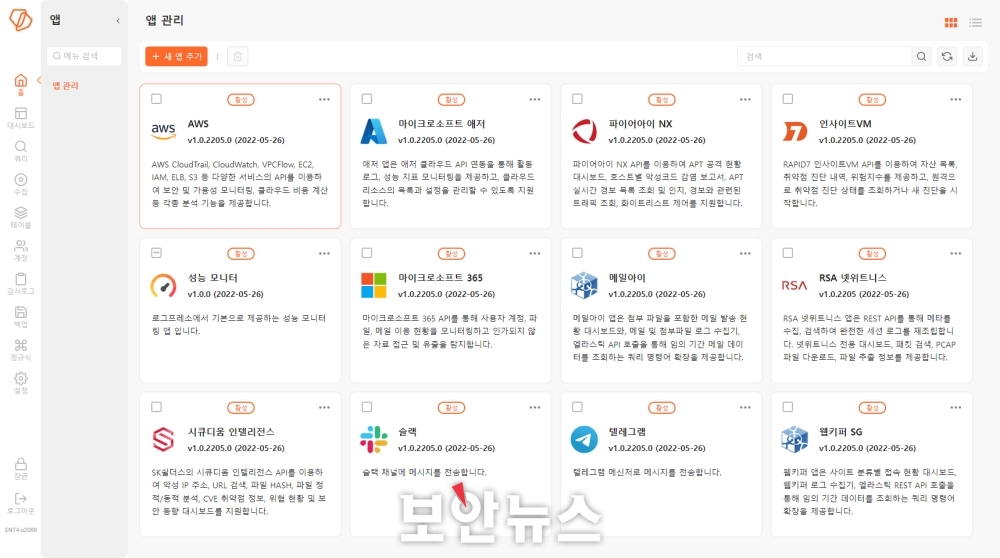This screenshot has height=558, width=1000.
Task: Open the 마이크로소프트 애저 card more-options menu
Action: 535,99
